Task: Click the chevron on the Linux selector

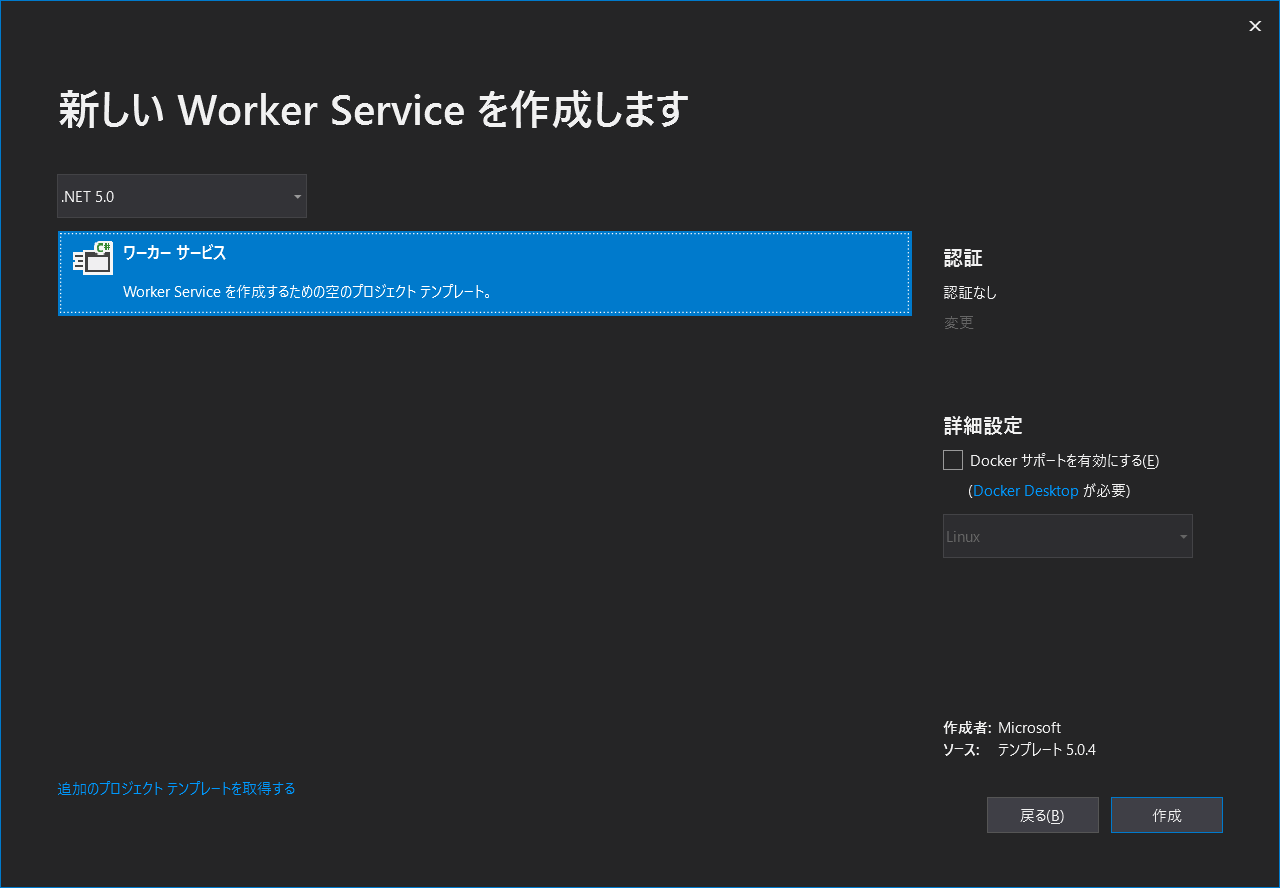Action: coord(1182,536)
